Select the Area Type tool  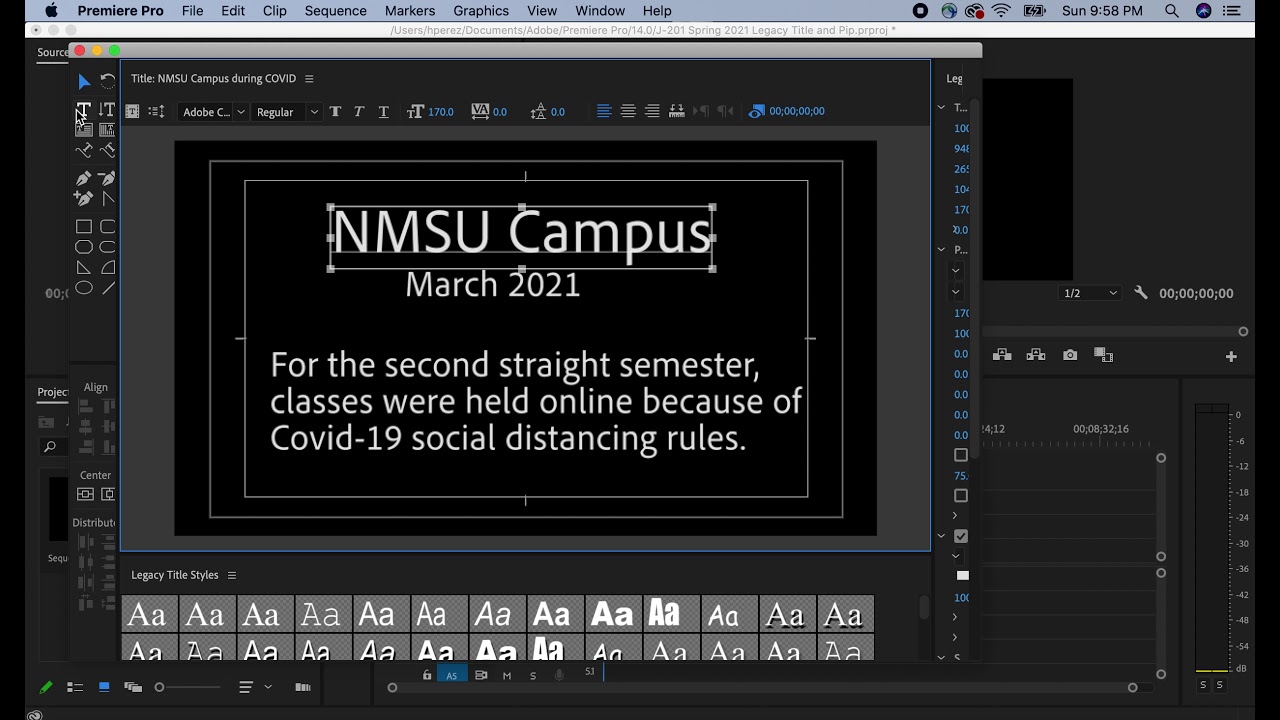pyautogui.click(x=84, y=129)
